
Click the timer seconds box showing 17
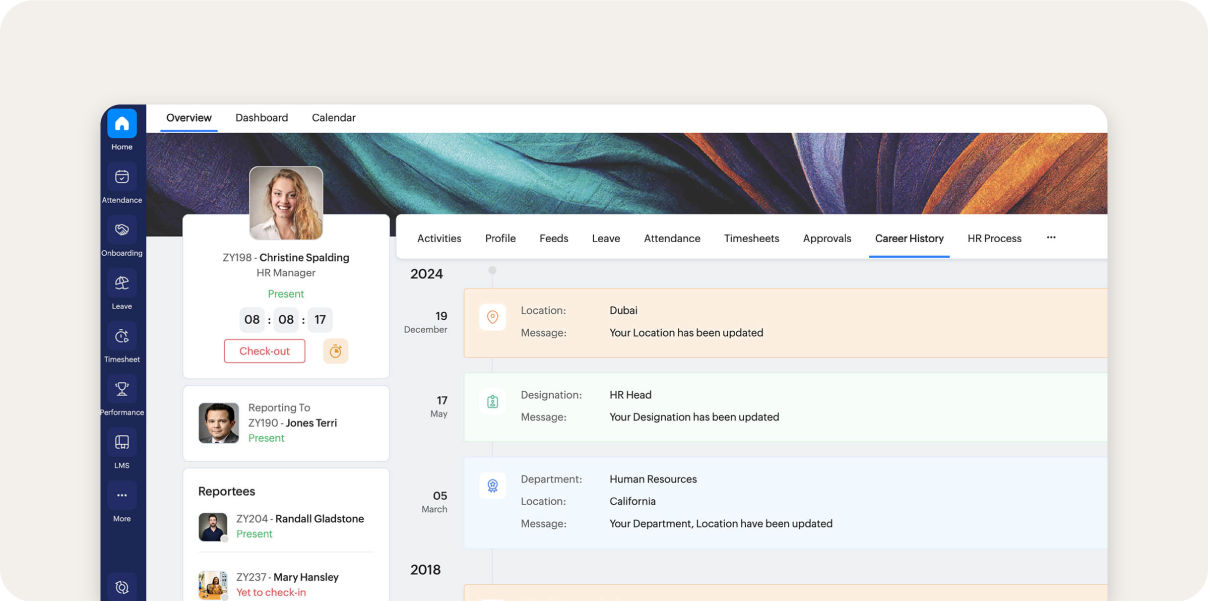pos(320,320)
